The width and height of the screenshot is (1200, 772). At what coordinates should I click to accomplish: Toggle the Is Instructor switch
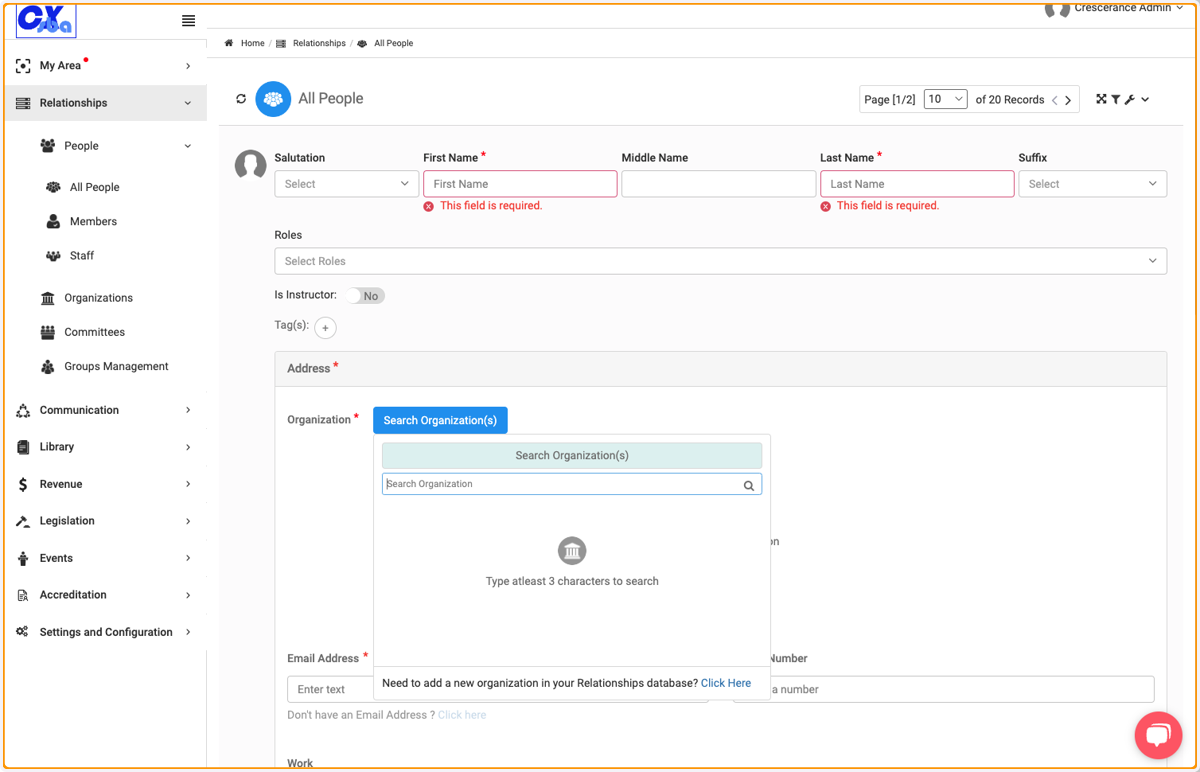[x=365, y=296]
